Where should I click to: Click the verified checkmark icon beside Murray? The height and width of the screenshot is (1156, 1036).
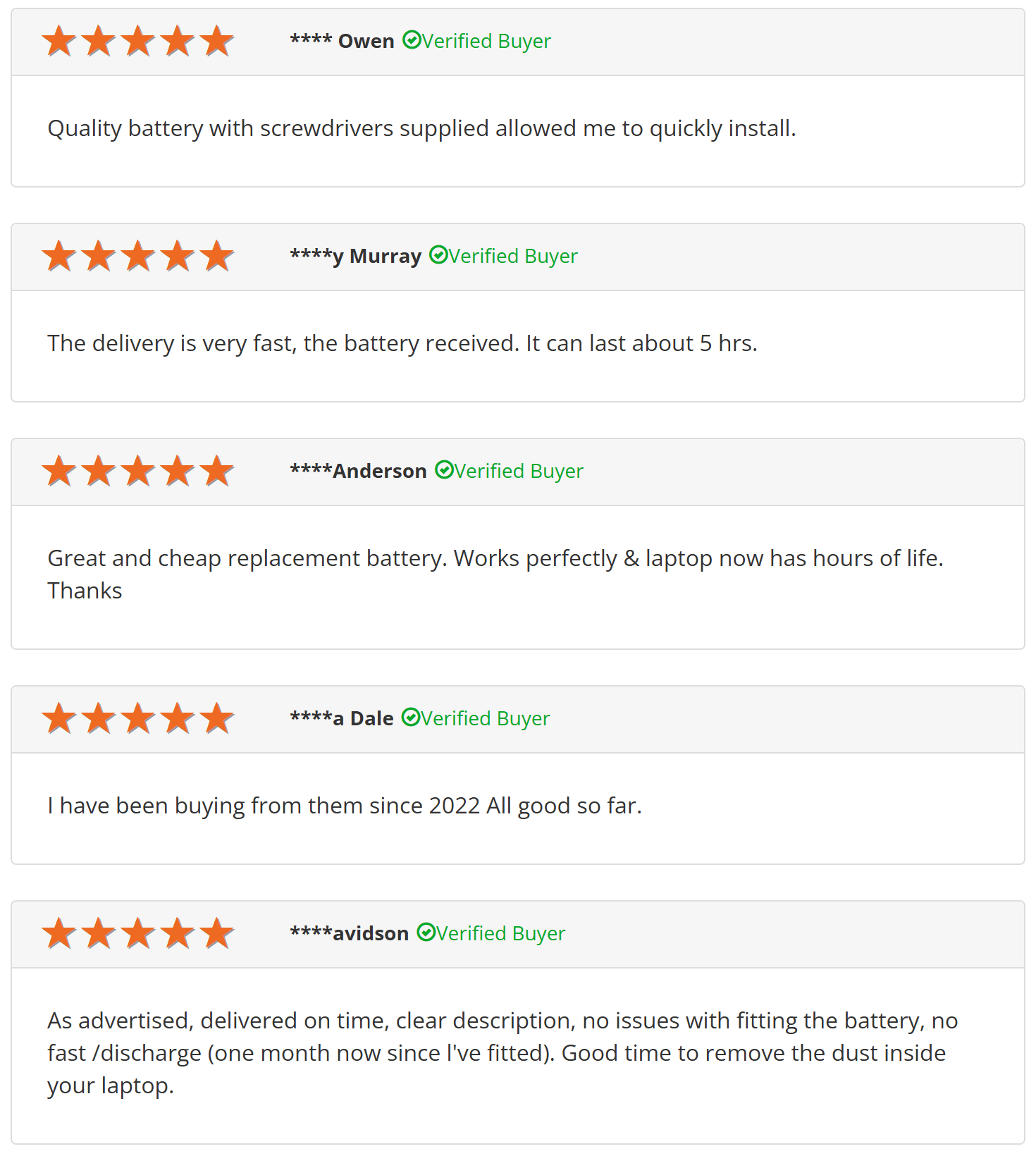pos(438,255)
